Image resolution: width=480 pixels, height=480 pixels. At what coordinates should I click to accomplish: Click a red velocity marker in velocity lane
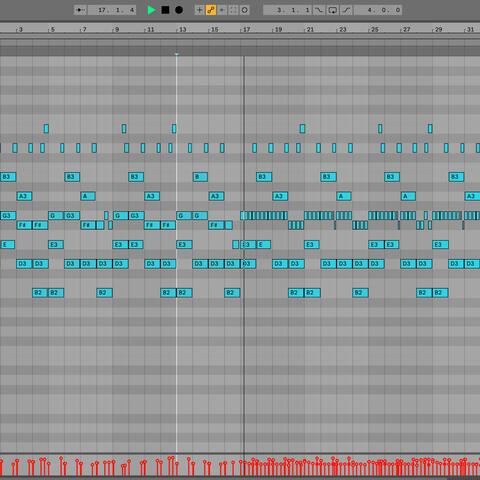[x=61, y=467]
